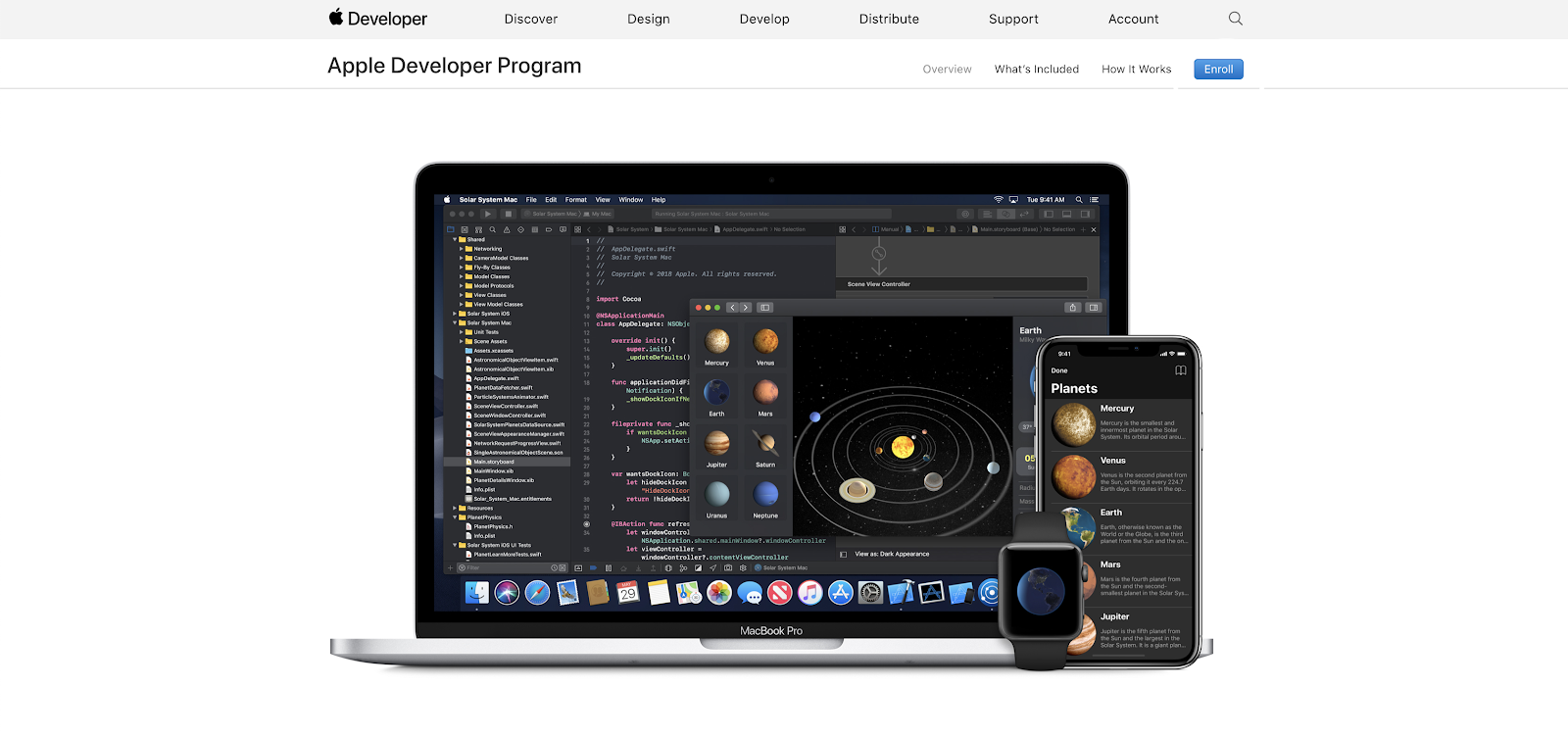Expand the Networking folder

[x=462, y=249]
